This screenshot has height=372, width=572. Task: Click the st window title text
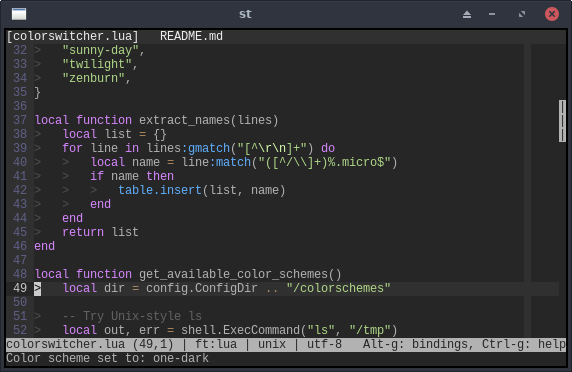(x=245, y=14)
